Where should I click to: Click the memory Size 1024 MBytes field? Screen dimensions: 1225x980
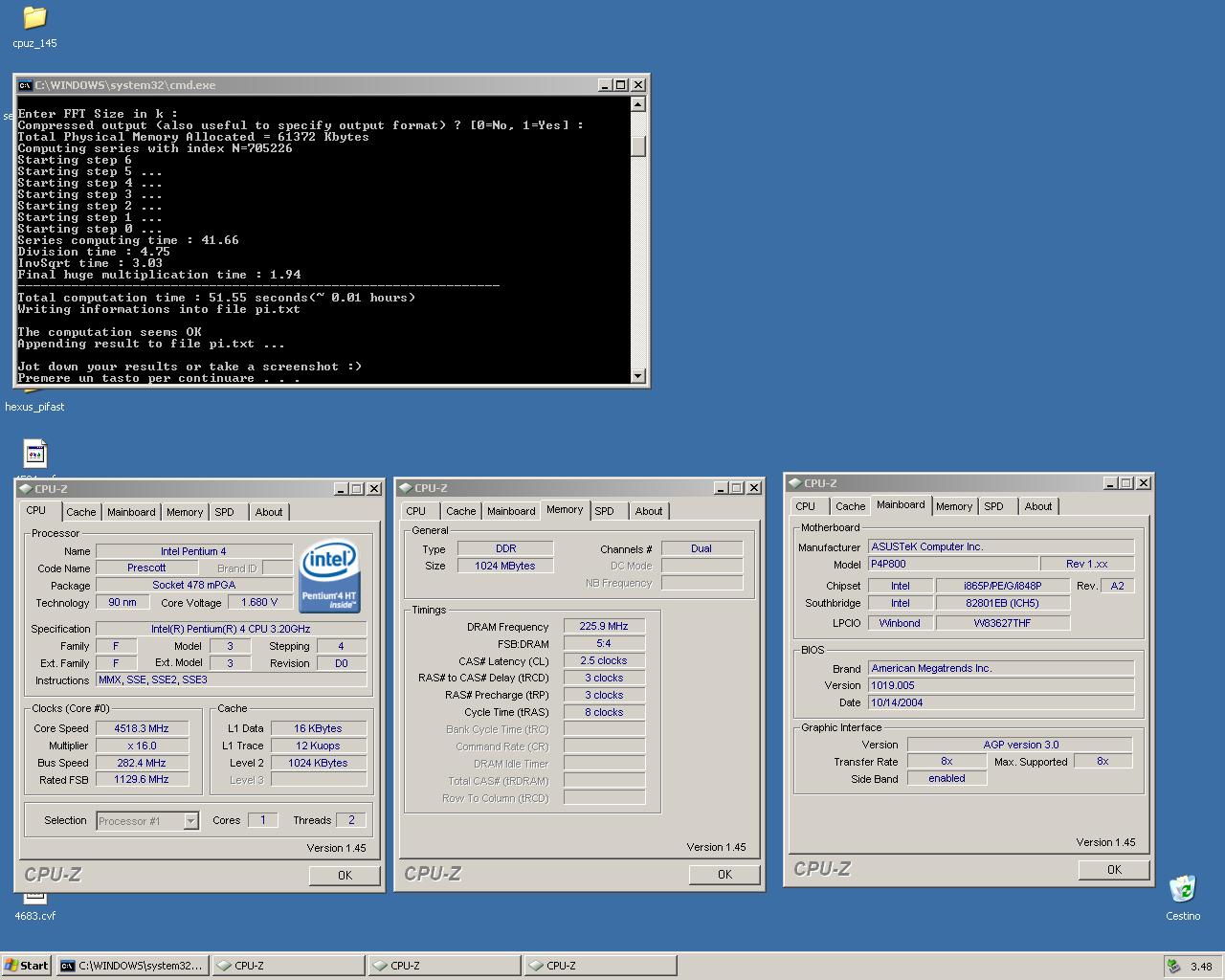tap(505, 566)
